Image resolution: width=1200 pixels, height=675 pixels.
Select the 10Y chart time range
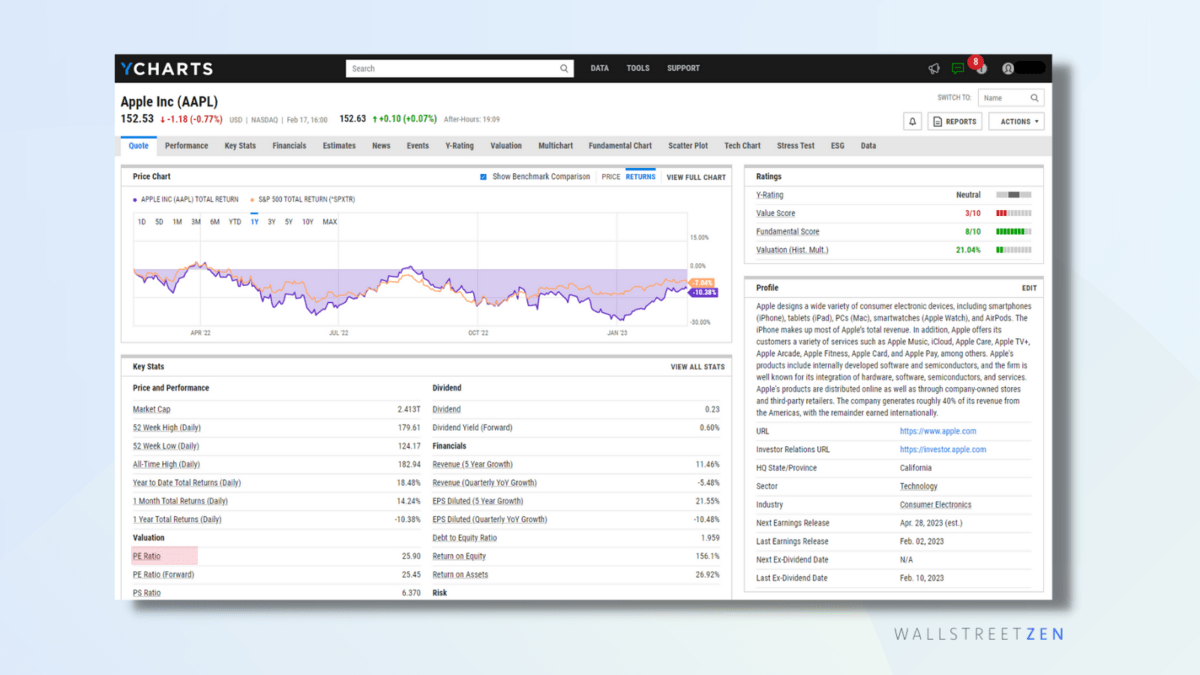[x=307, y=222]
